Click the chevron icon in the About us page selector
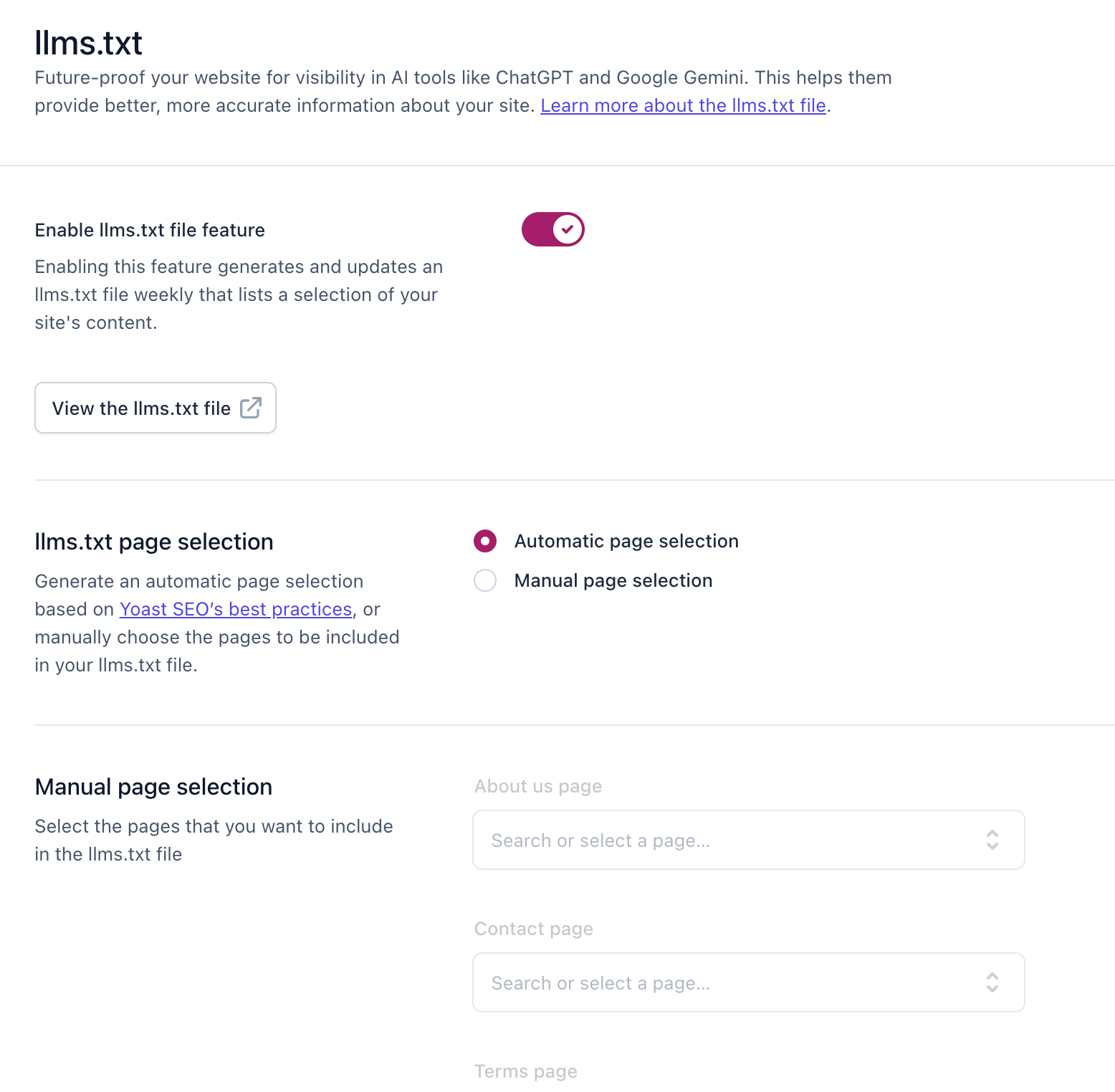 point(992,840)
